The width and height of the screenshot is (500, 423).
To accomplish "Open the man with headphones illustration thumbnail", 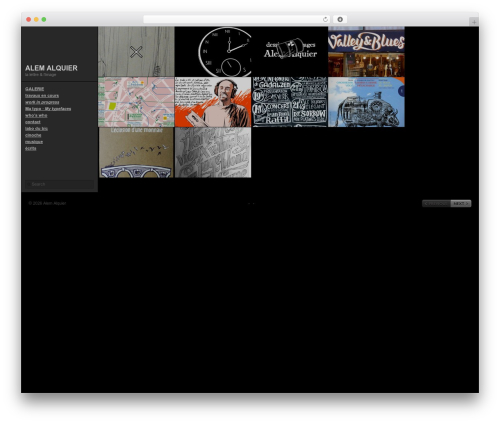I will (x=213, y=102).
